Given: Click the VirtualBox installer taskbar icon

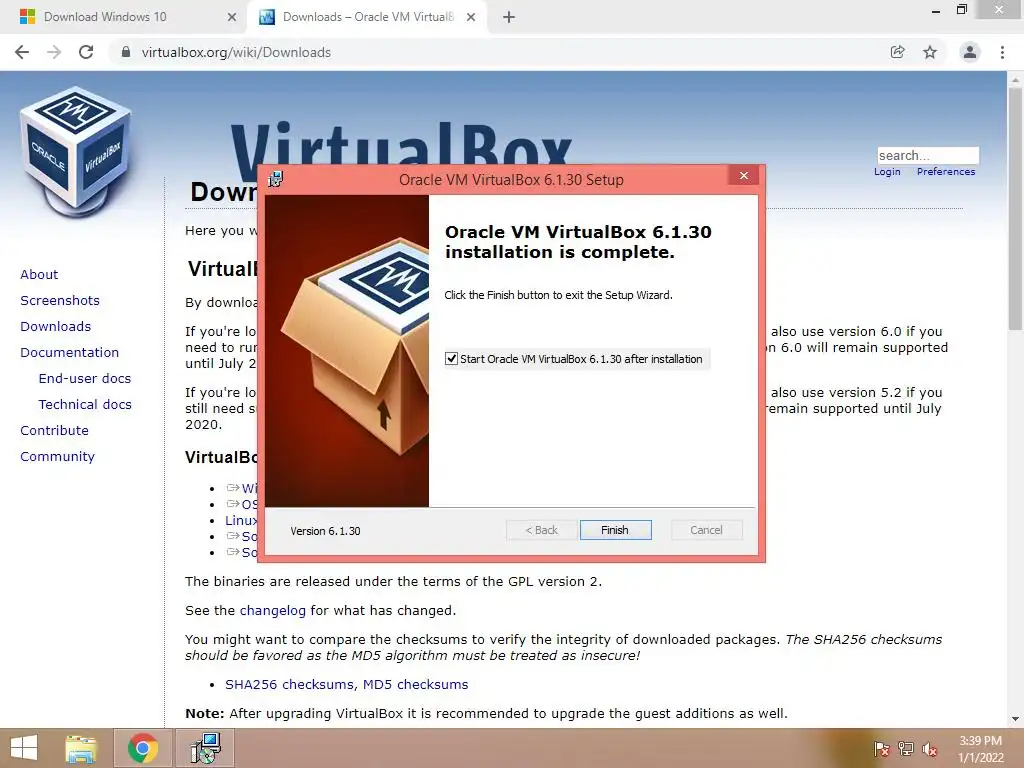Looking at the screenshot, I should (x=206, y=748).
